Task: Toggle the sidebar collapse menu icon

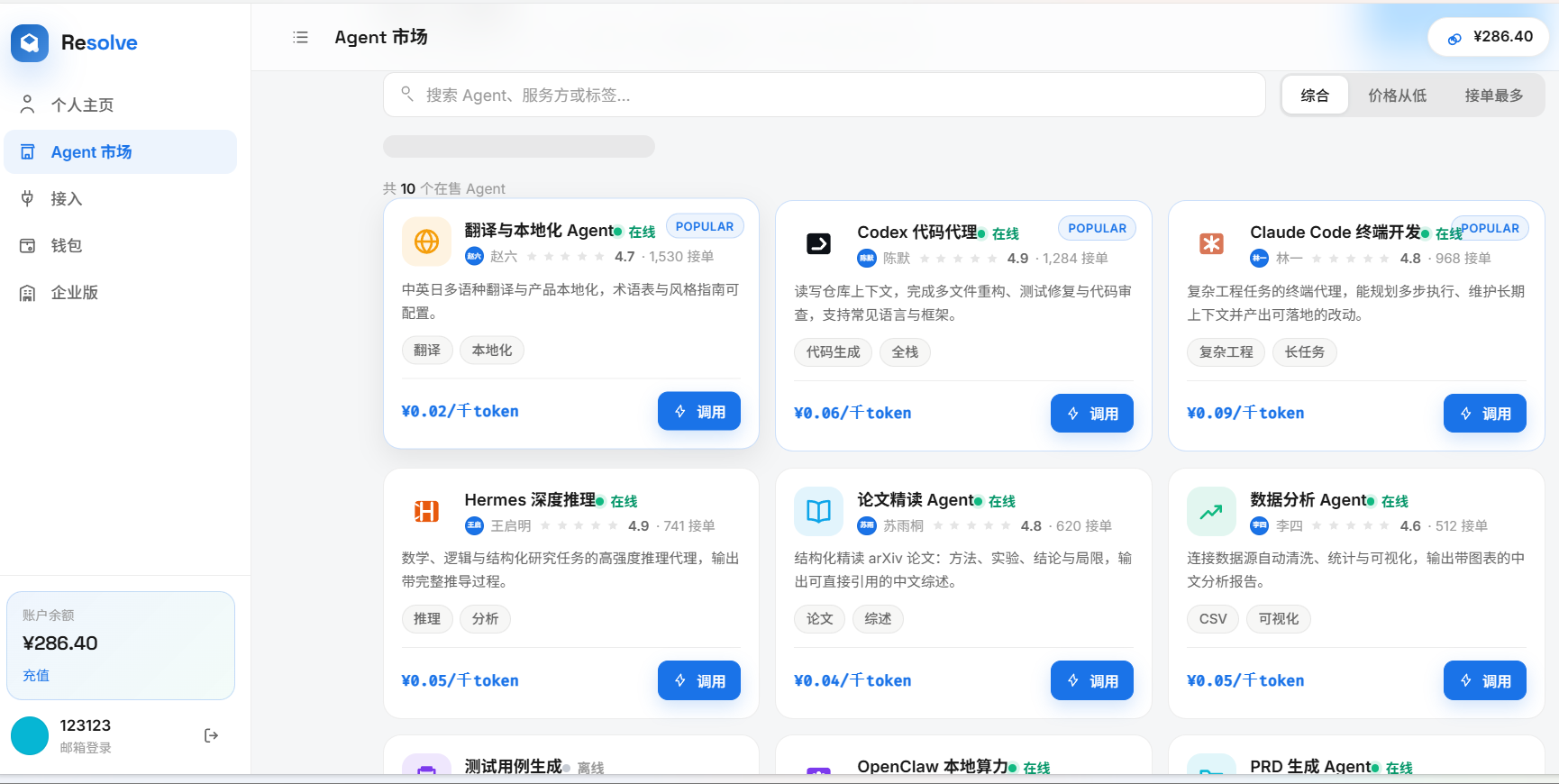Action: pyautogui.click(x=301, y=37)
